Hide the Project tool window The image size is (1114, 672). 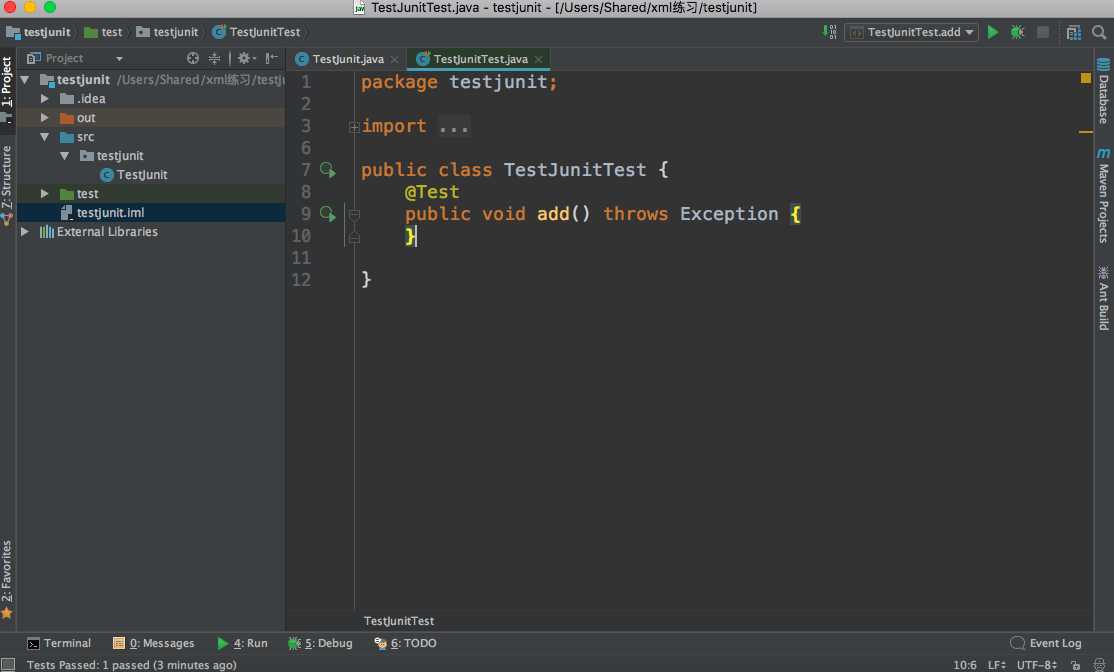[x=271, y=58]
